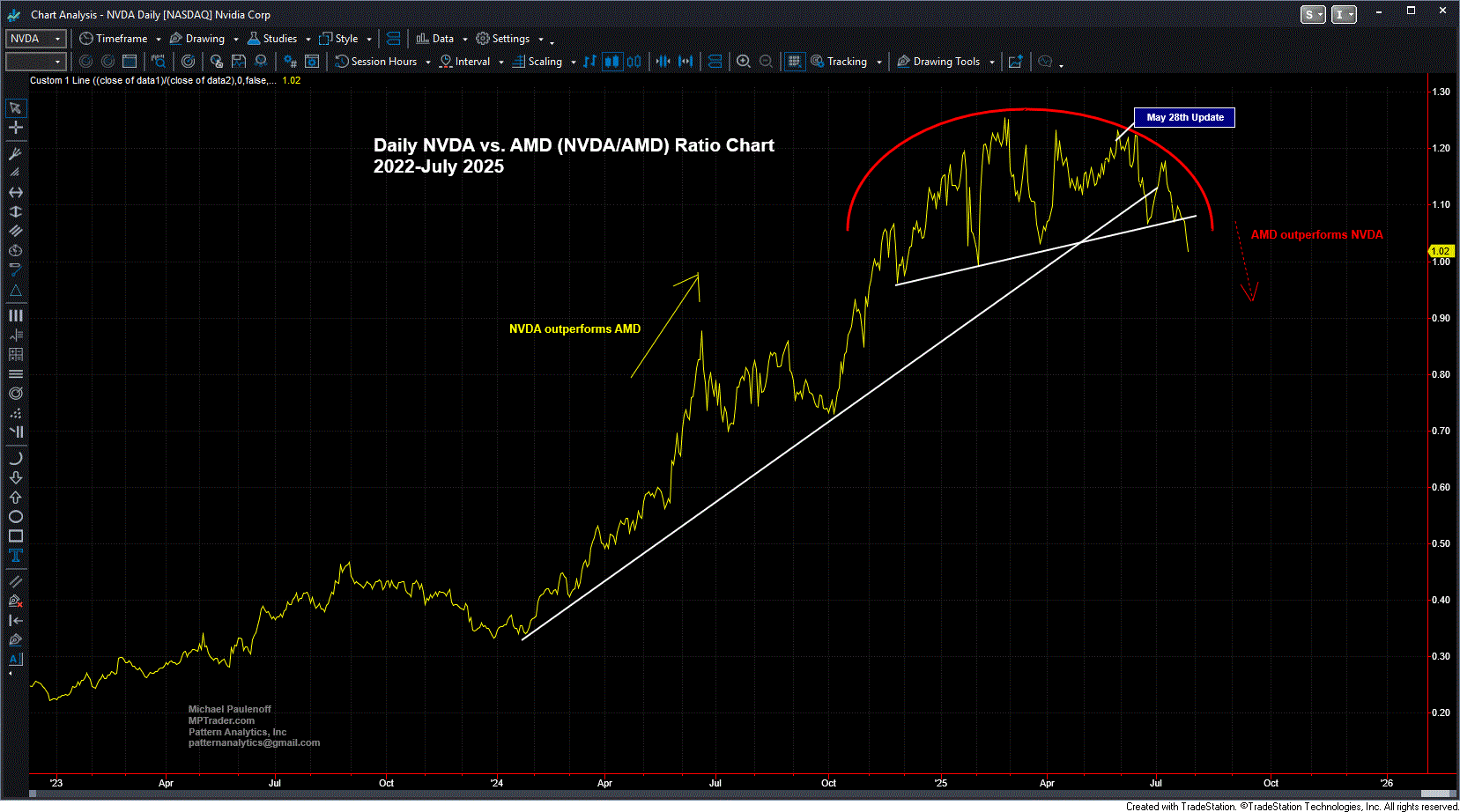Choose the vertical double-arrow line tool

tap(15, 211)
